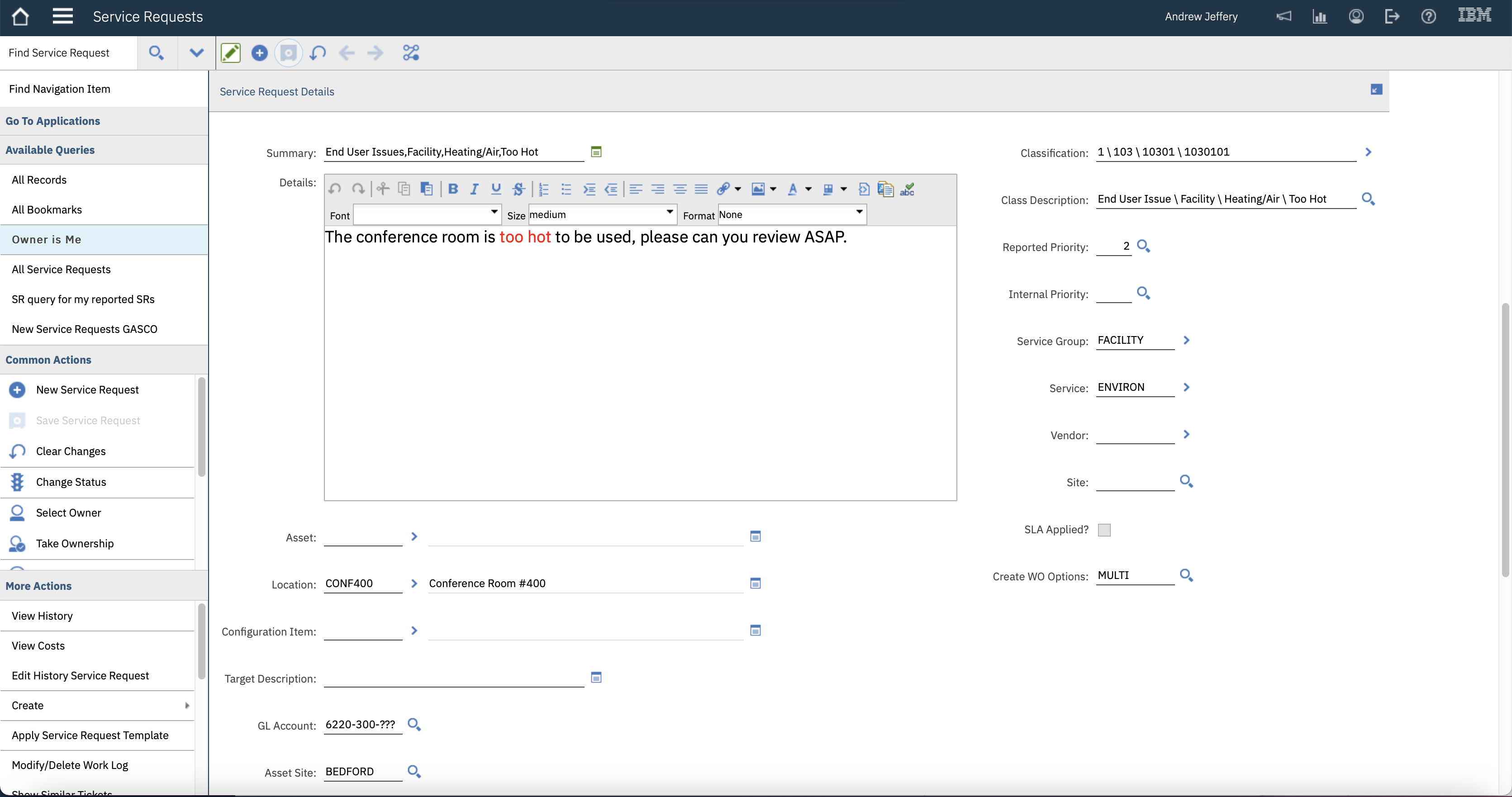Expand the Create submenu arrow
1512x797 pixels.
click(x=187, y=706)
